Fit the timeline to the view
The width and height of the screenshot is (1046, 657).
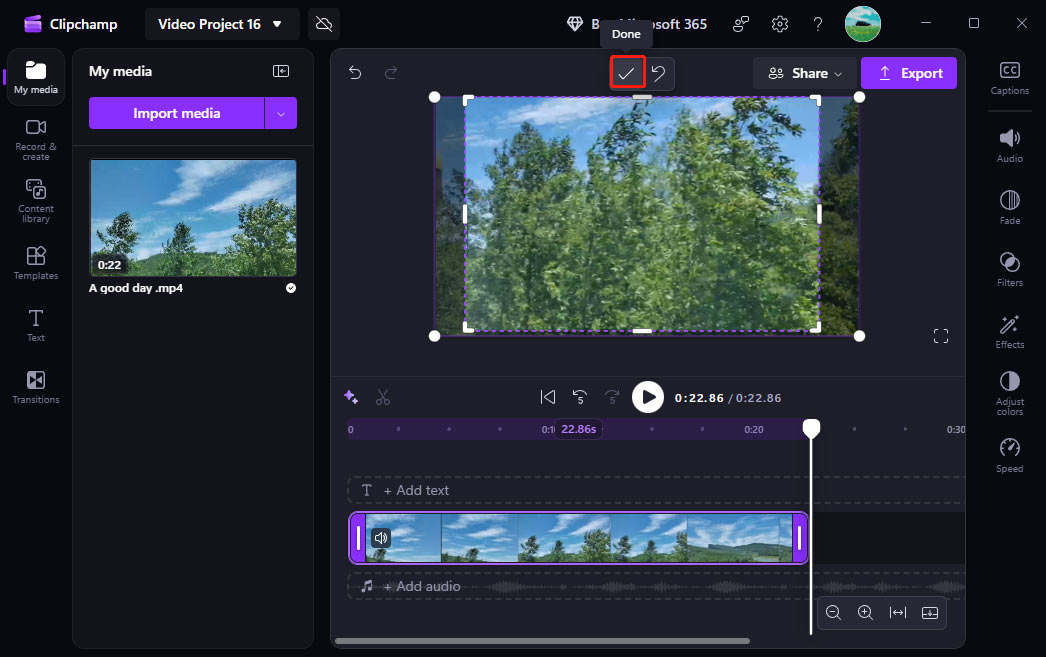pos(897,612)
